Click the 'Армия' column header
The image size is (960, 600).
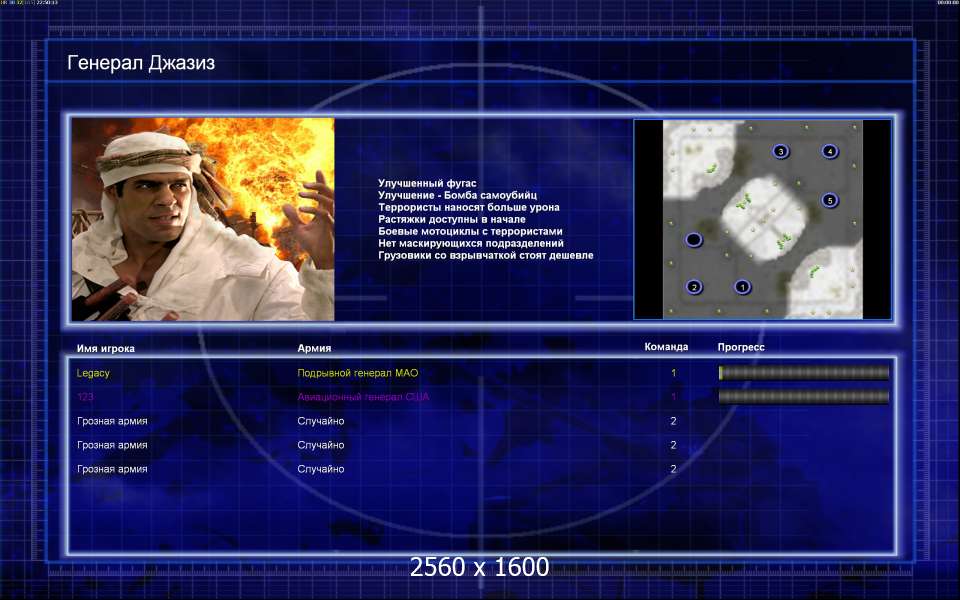click(x=314, y=348)
